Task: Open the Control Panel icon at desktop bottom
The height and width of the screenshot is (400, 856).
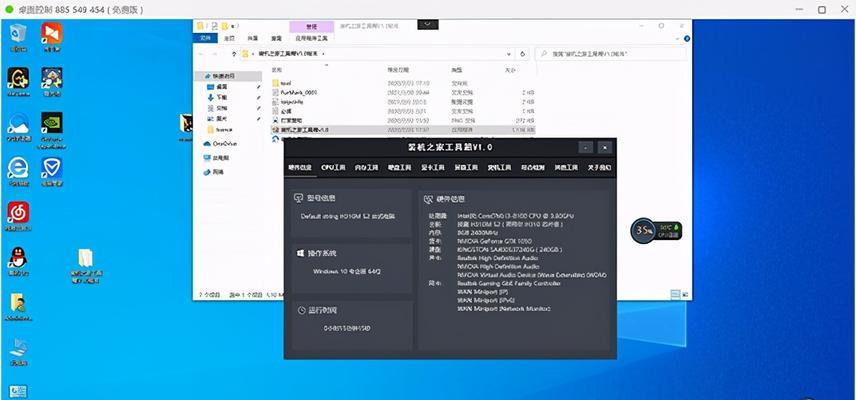Action: [18, 391]
